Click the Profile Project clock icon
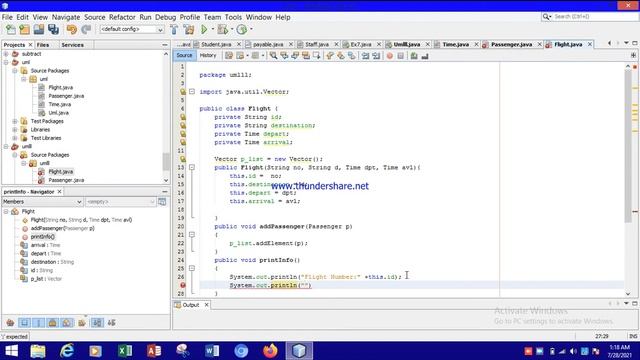This screenshot has height=360, width=640. (x=242, y=29)
